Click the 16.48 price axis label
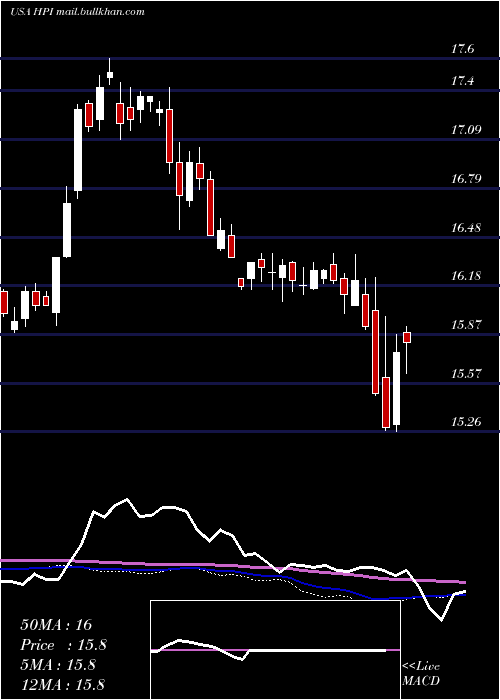The height and width of the screenshot is (700, 500). pyautogui.click(x=466, y=228)
